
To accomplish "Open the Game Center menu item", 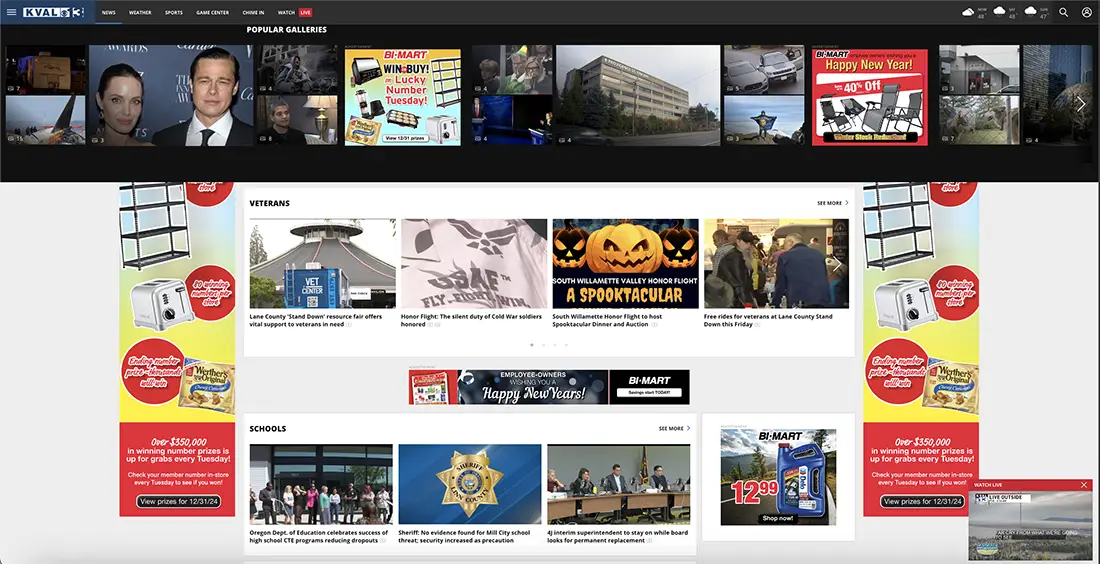I will (213, 13).
